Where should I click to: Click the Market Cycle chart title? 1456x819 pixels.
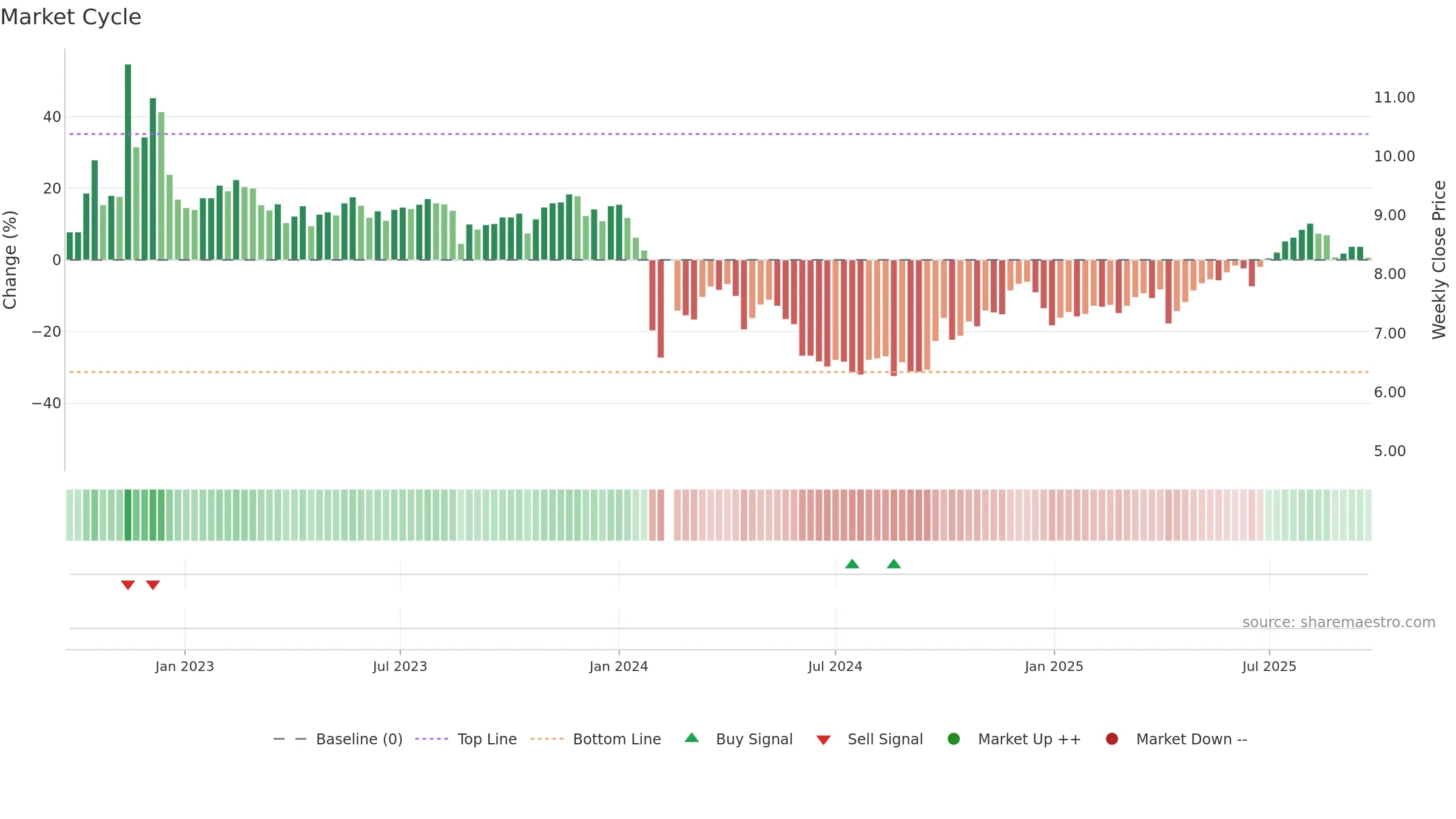click(71, 17)
